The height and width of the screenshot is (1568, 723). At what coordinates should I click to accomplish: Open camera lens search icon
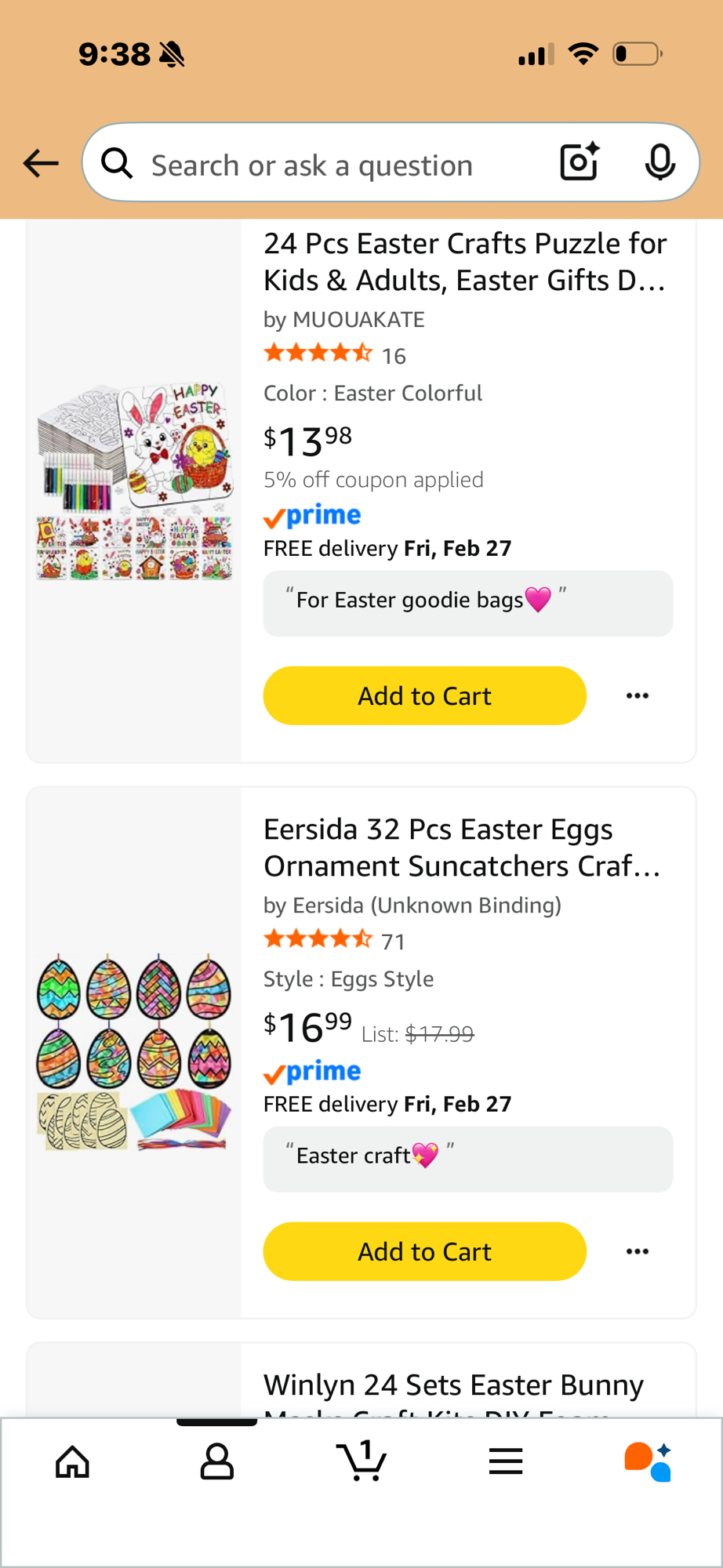(x=579, y=162)
